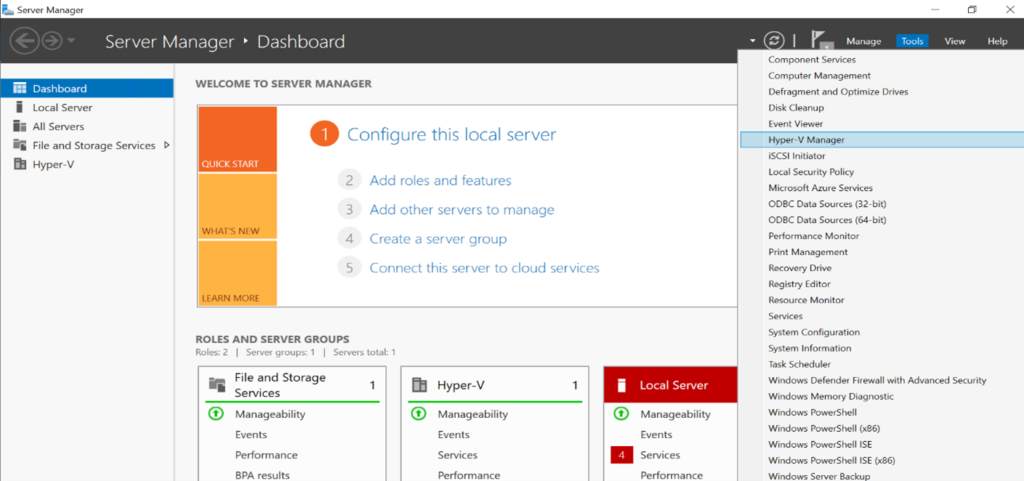Click the QUICK START tile
Image resolution: width=1024 pixels, height=481 pixels.
[238, 139]
